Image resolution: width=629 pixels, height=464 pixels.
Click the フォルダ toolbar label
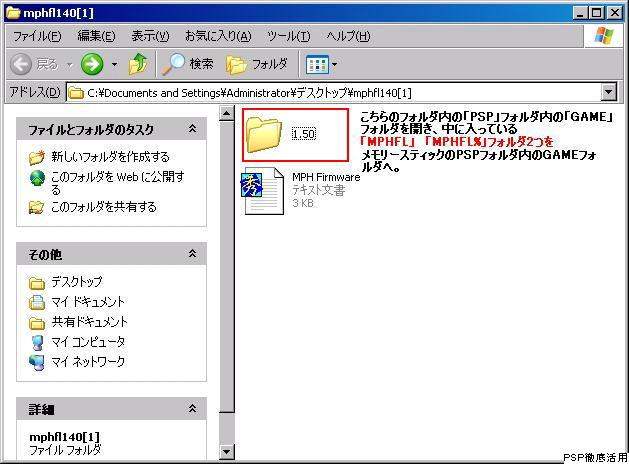pos(270,64)
